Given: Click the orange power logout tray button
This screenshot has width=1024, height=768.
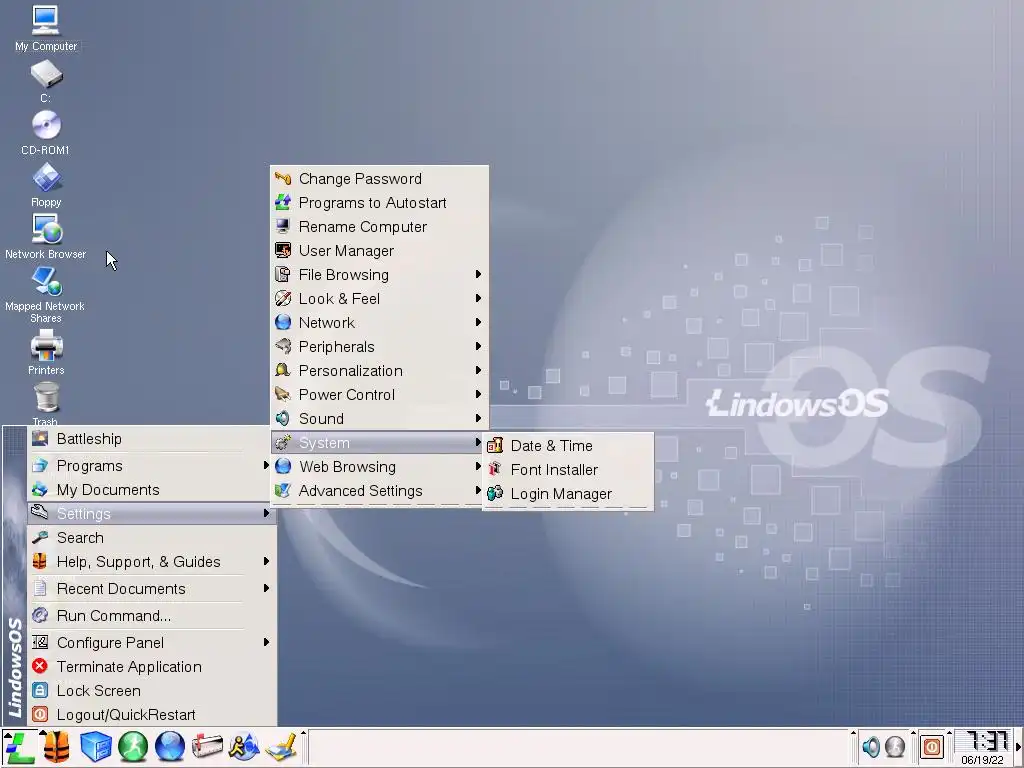Looking at the screenshot, I should (932, 746).
